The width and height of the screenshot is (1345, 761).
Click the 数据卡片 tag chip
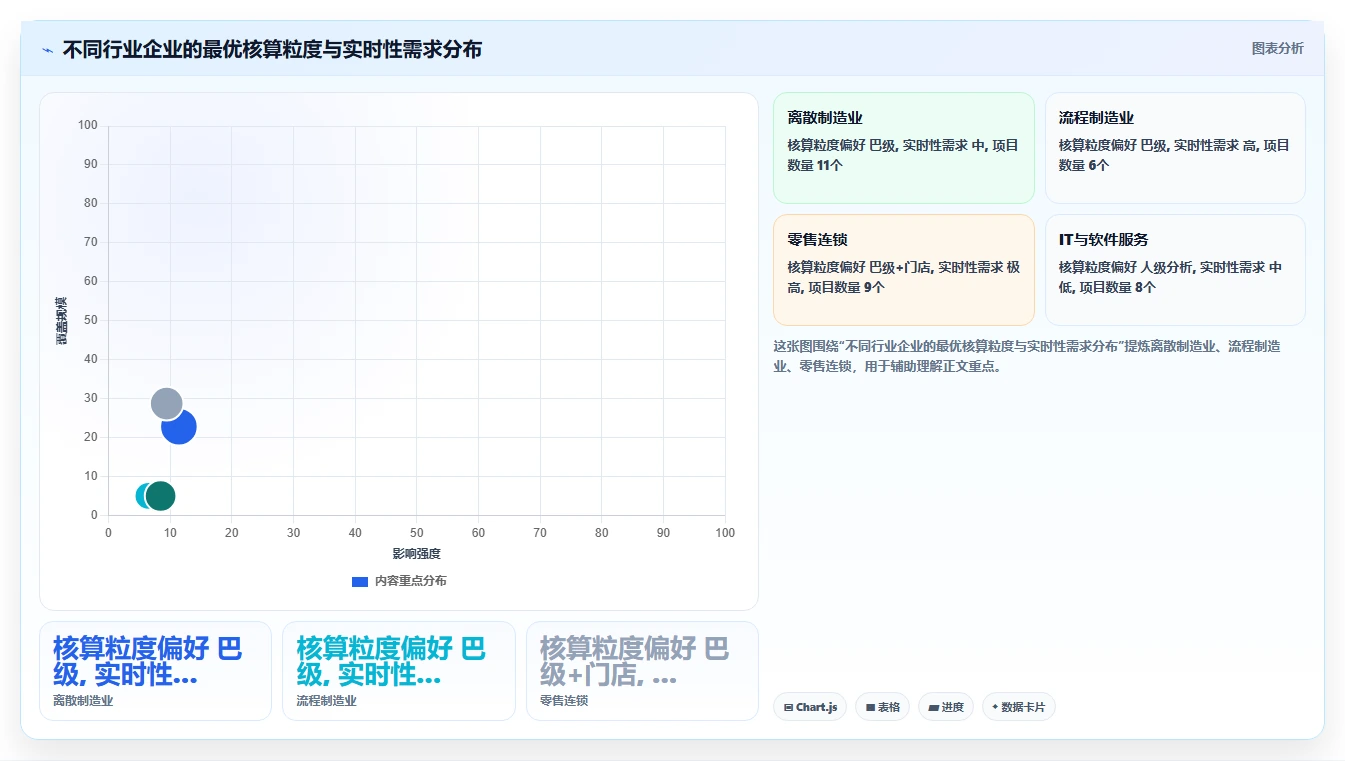pos(1018,707)
